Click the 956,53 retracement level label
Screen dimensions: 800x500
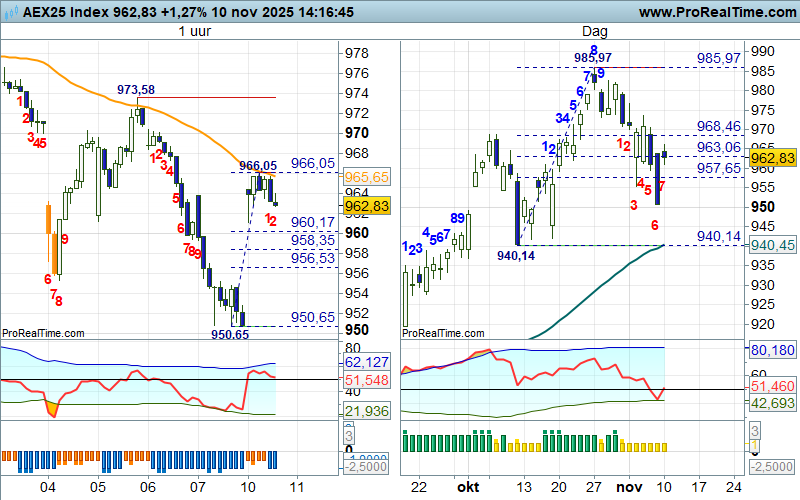pyautogui.click(x=313, y=258)
